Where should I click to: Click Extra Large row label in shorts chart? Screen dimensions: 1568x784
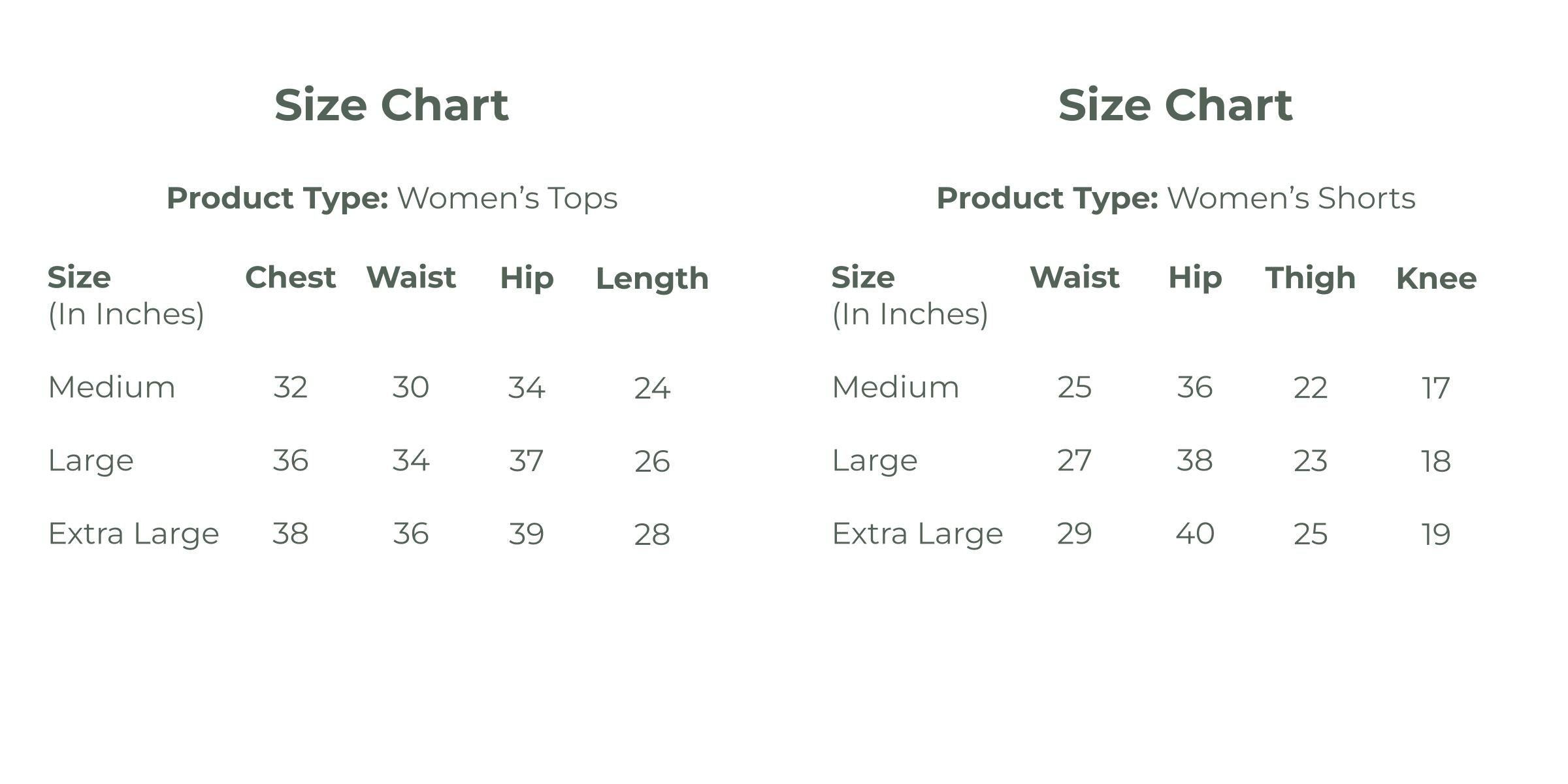[917, 534]
